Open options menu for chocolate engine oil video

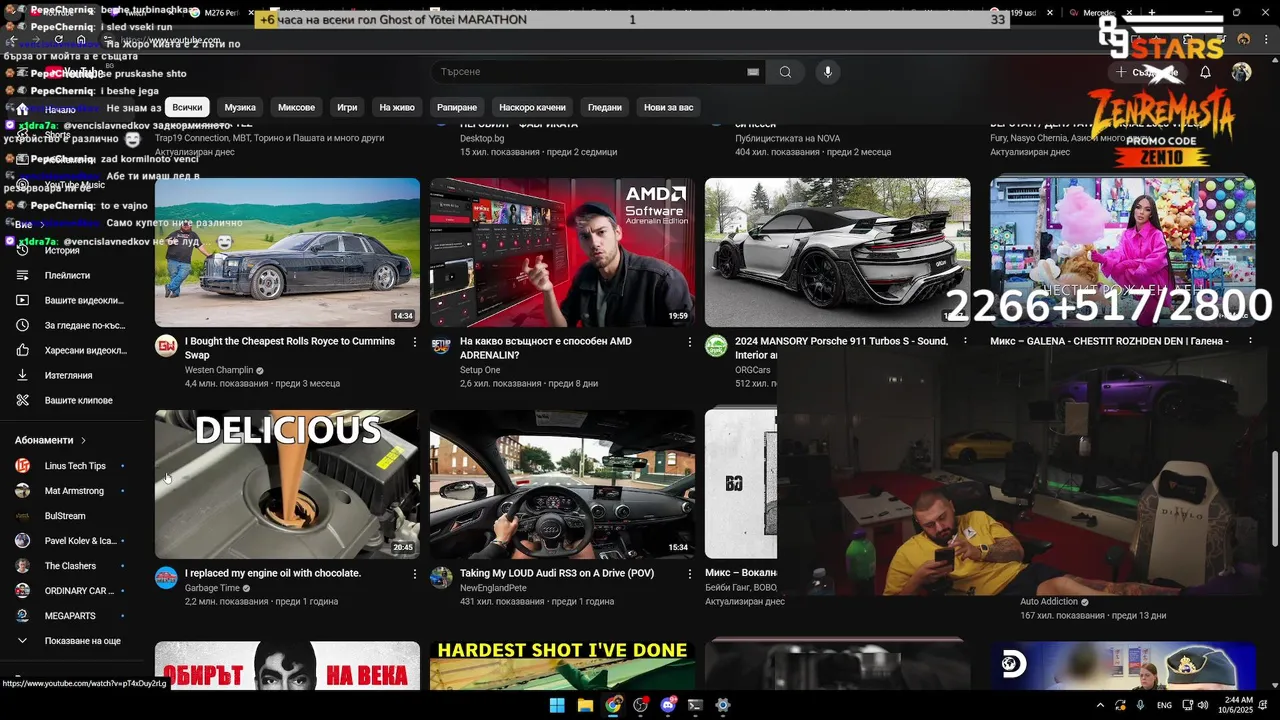415,574
